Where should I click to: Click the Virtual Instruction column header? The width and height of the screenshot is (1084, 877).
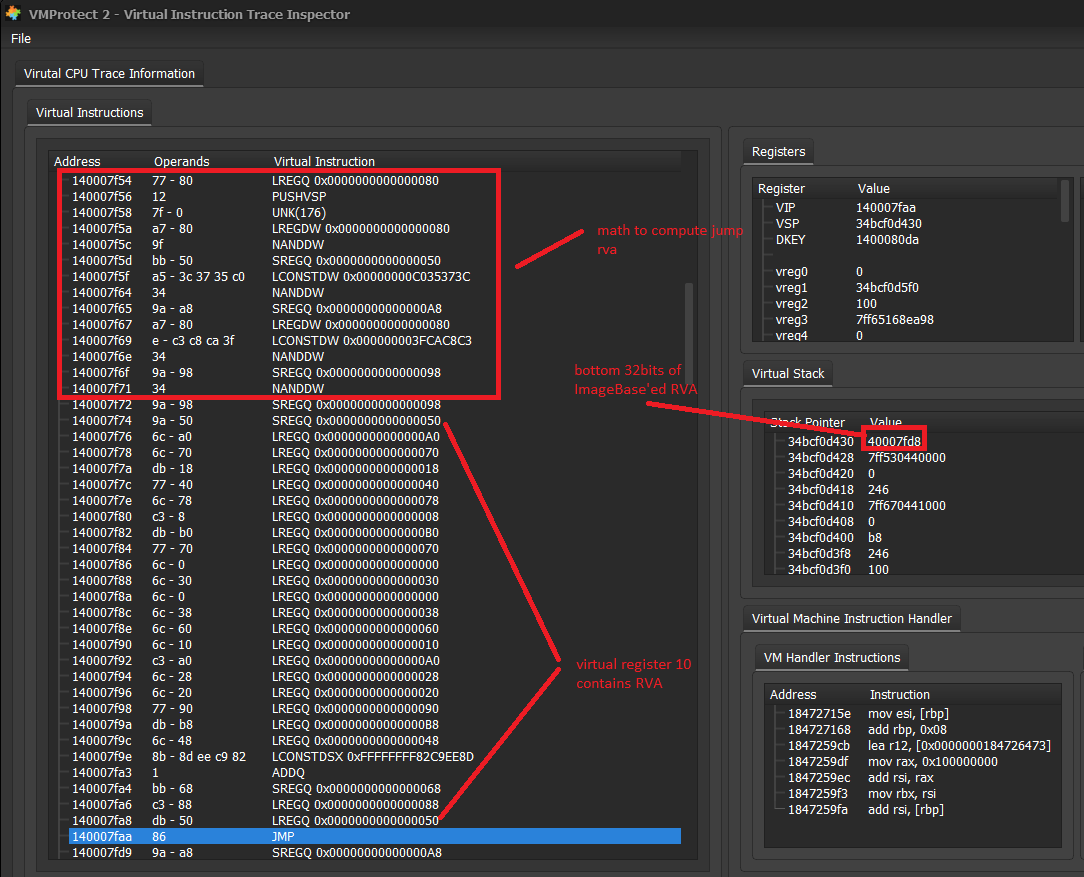324,161
